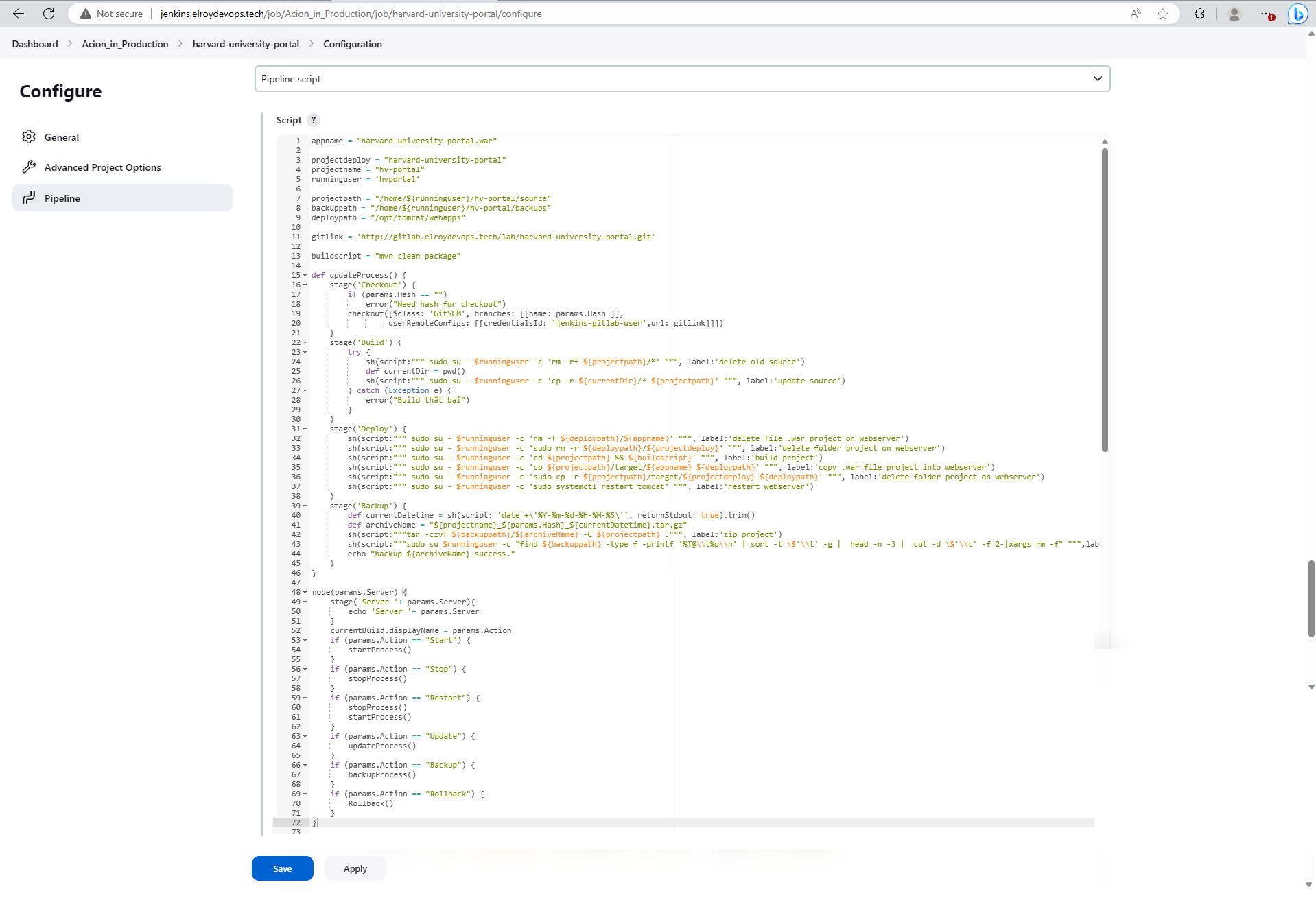Collapse the Server stage fold at line 49
1316x900 pixels.
point(305,602)
